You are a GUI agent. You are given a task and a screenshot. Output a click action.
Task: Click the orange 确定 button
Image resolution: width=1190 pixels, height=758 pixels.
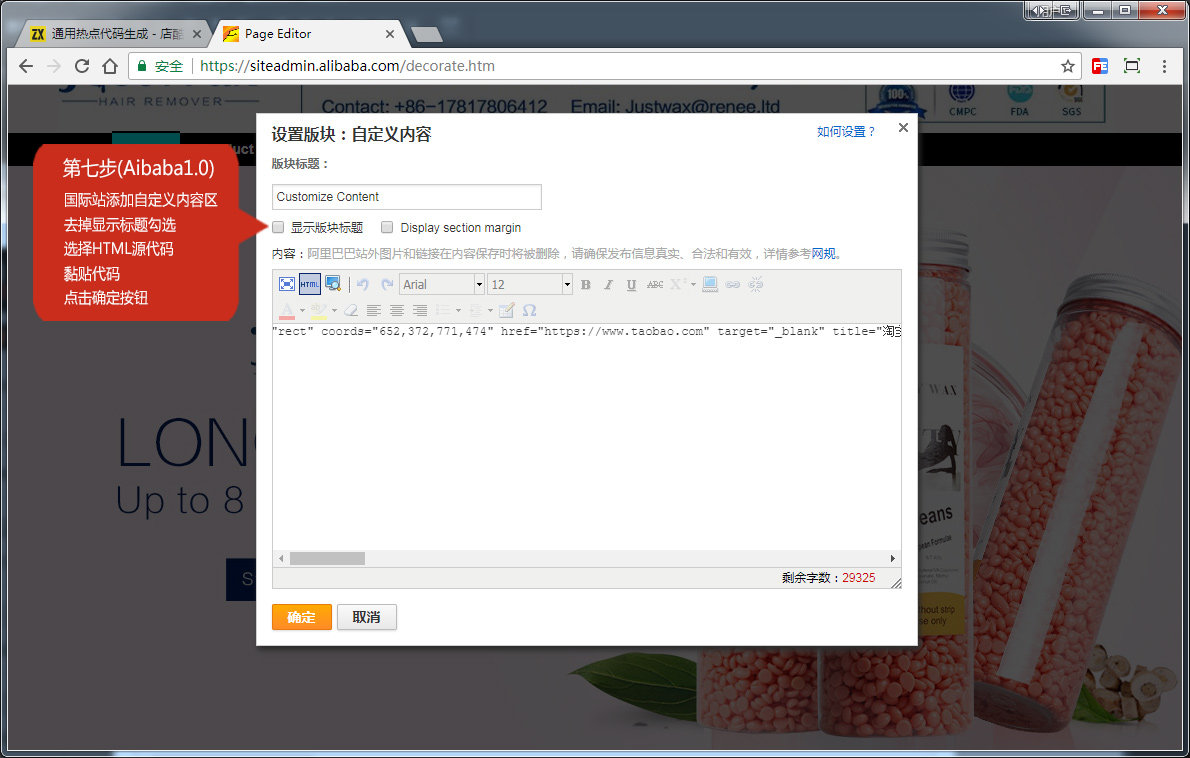point(302,617)
